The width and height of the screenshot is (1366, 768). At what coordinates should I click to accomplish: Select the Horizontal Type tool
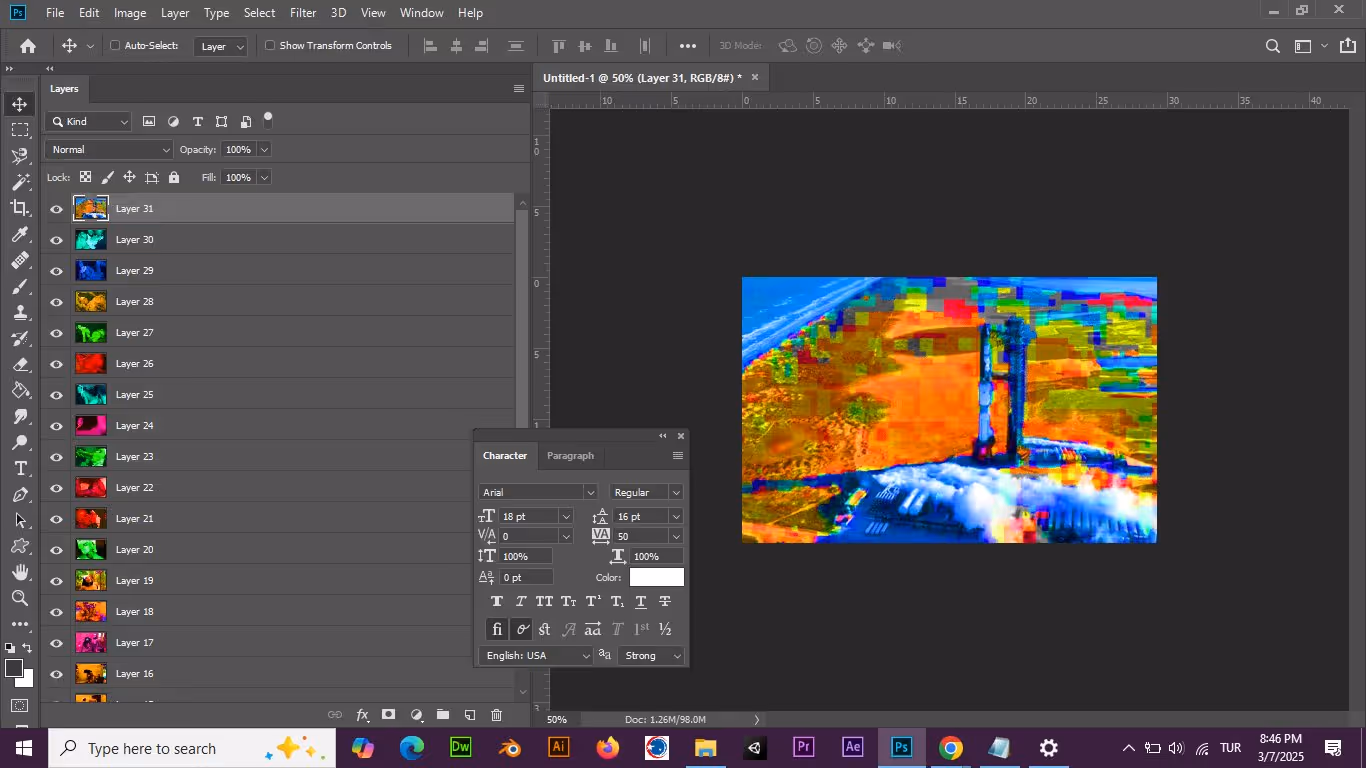point(20,469)
